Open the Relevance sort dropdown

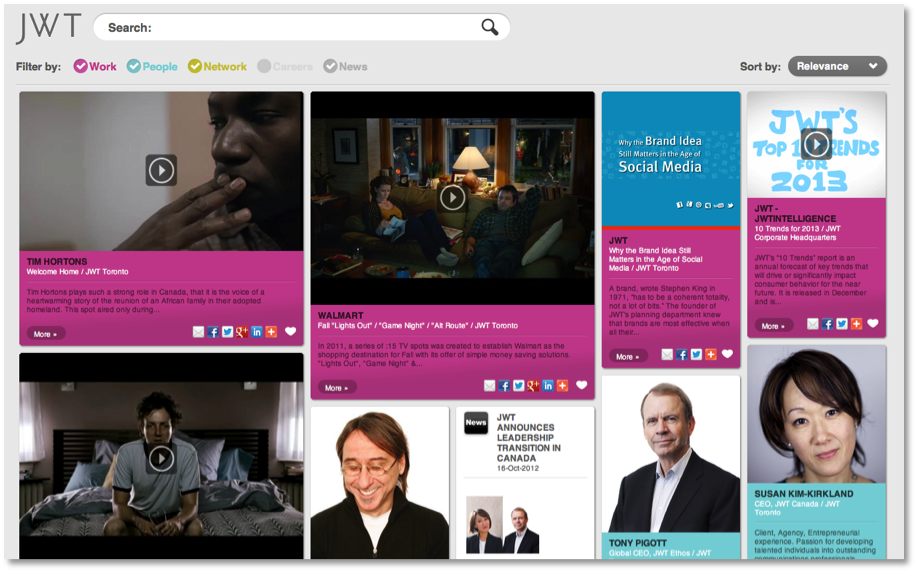coord(837,66)
